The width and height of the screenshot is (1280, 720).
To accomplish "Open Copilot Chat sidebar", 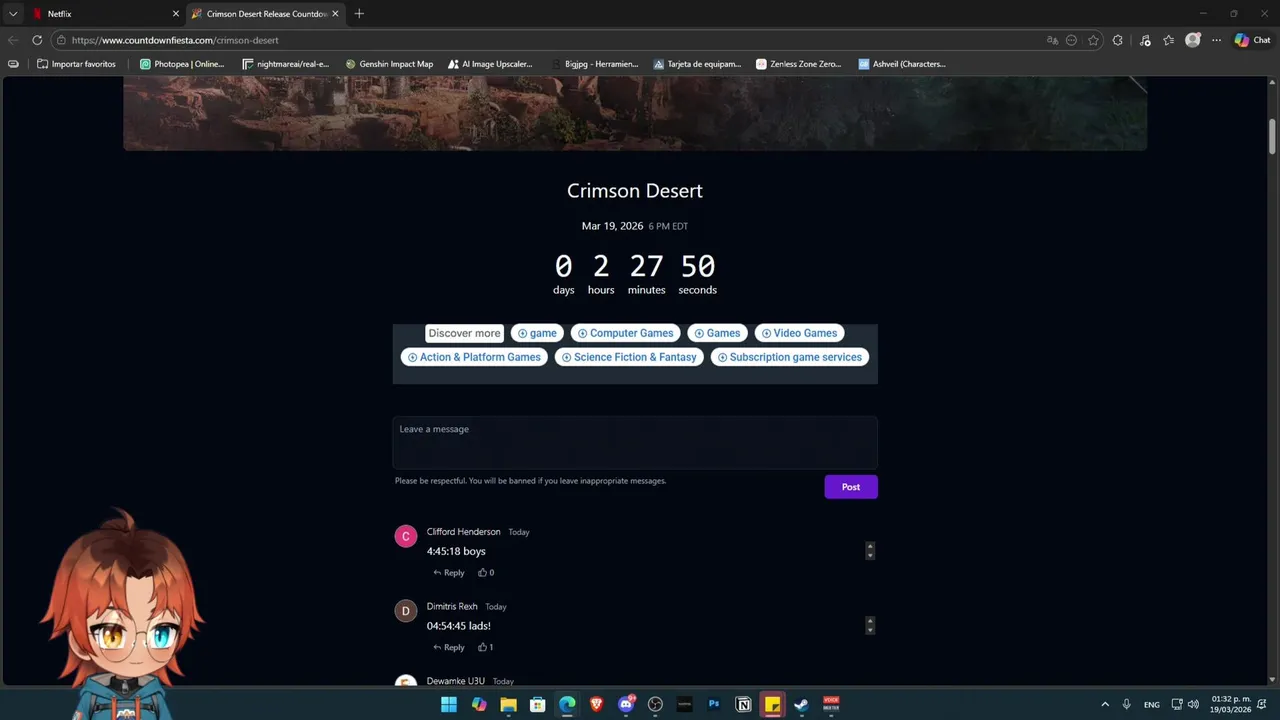I will point(1253,40).
